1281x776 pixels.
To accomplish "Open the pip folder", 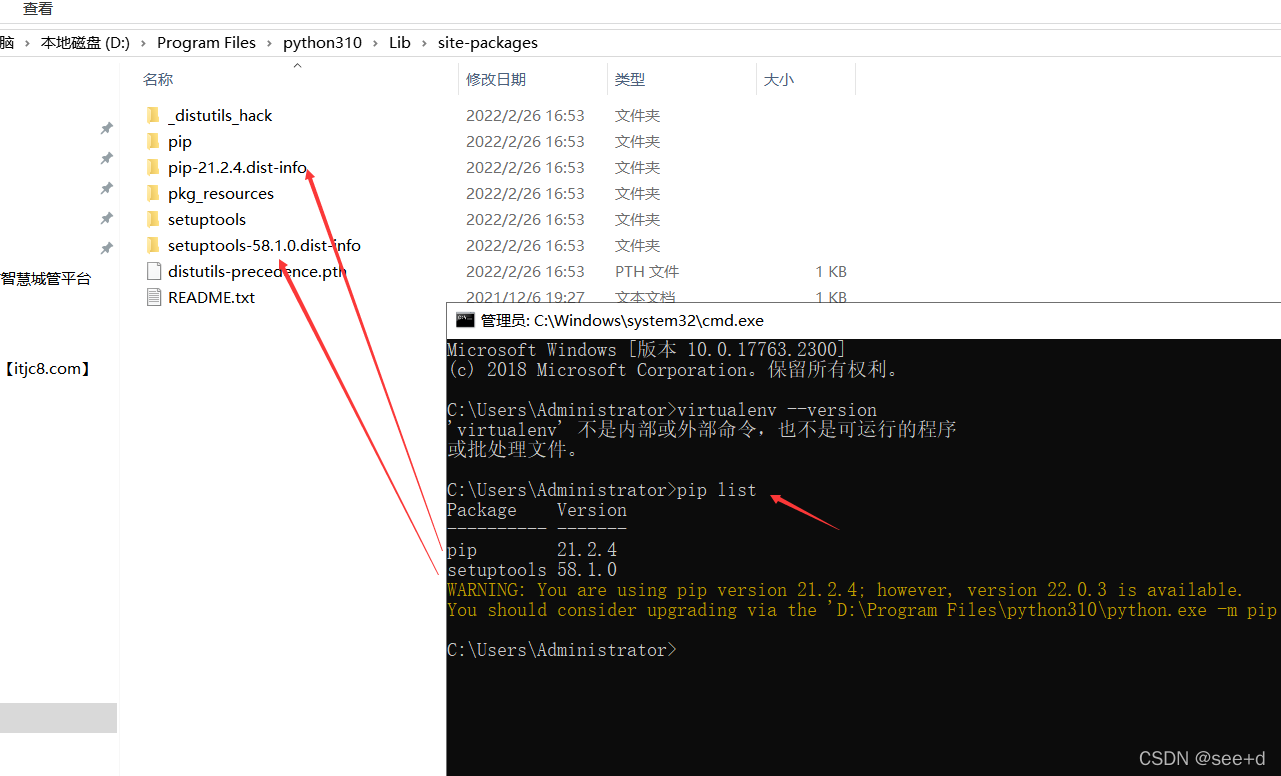I will click(179, 141).
